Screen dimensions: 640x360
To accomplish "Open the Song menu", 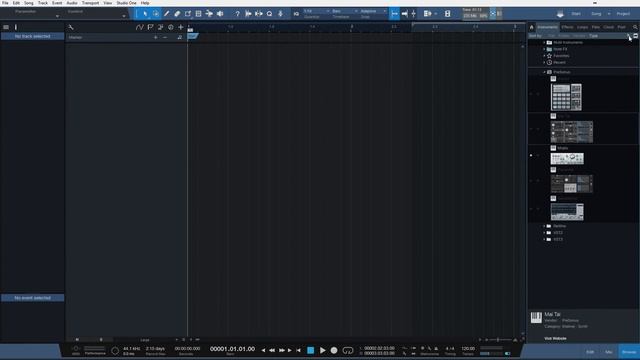I will point(29,3).
